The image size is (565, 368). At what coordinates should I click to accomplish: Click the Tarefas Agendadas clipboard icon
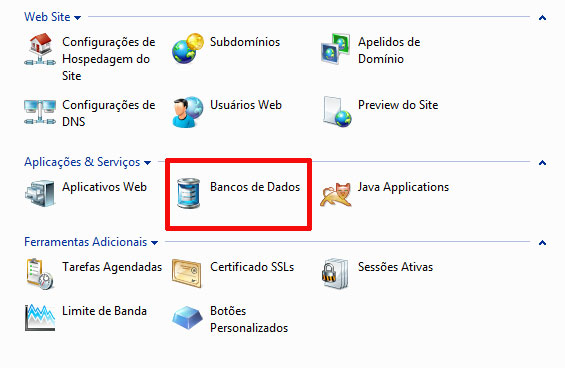click(x=40, y=274)
